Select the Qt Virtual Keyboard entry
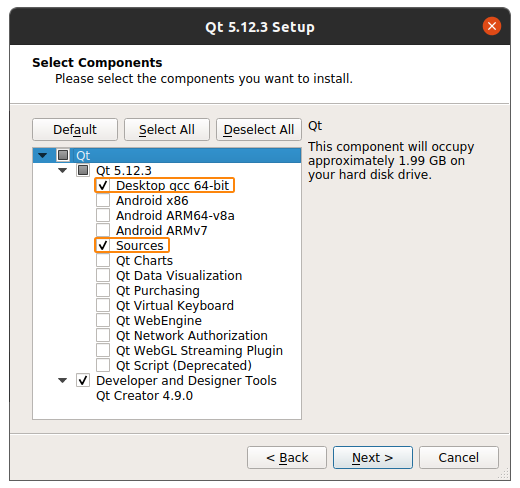This screenshot has height=488, width=520. (x=175, y=306)
